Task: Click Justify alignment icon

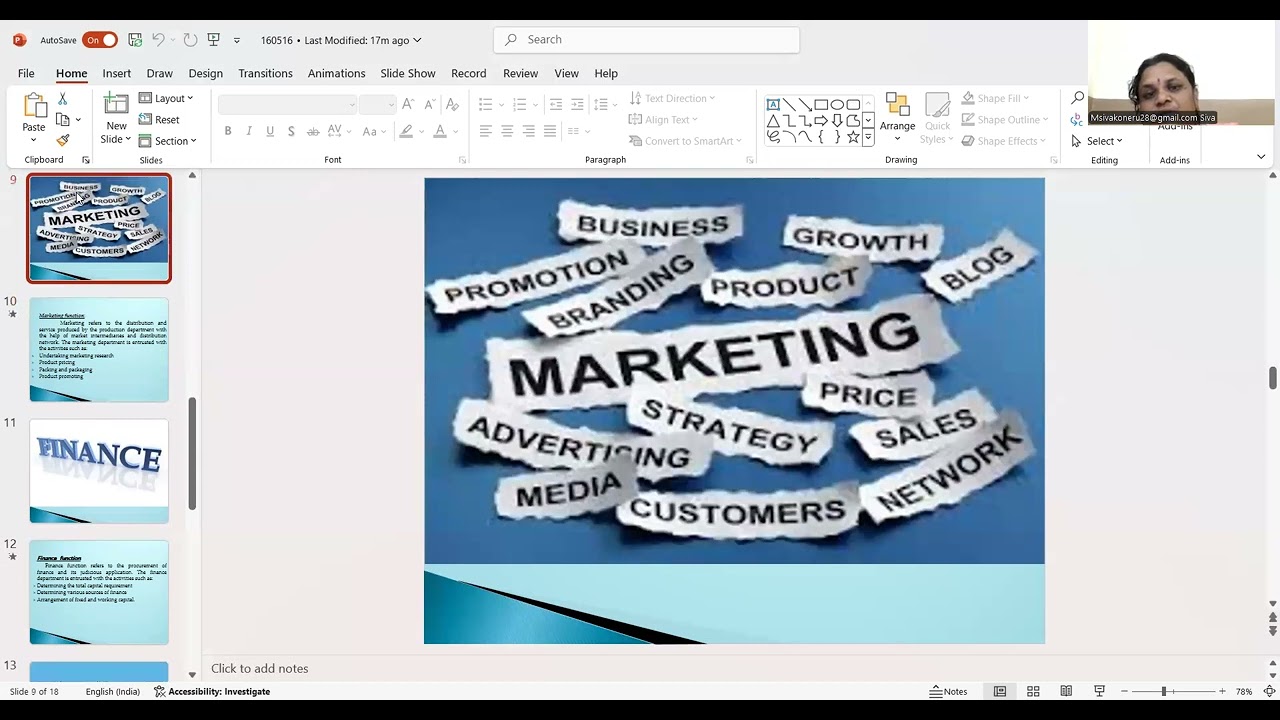Action: 550,131
